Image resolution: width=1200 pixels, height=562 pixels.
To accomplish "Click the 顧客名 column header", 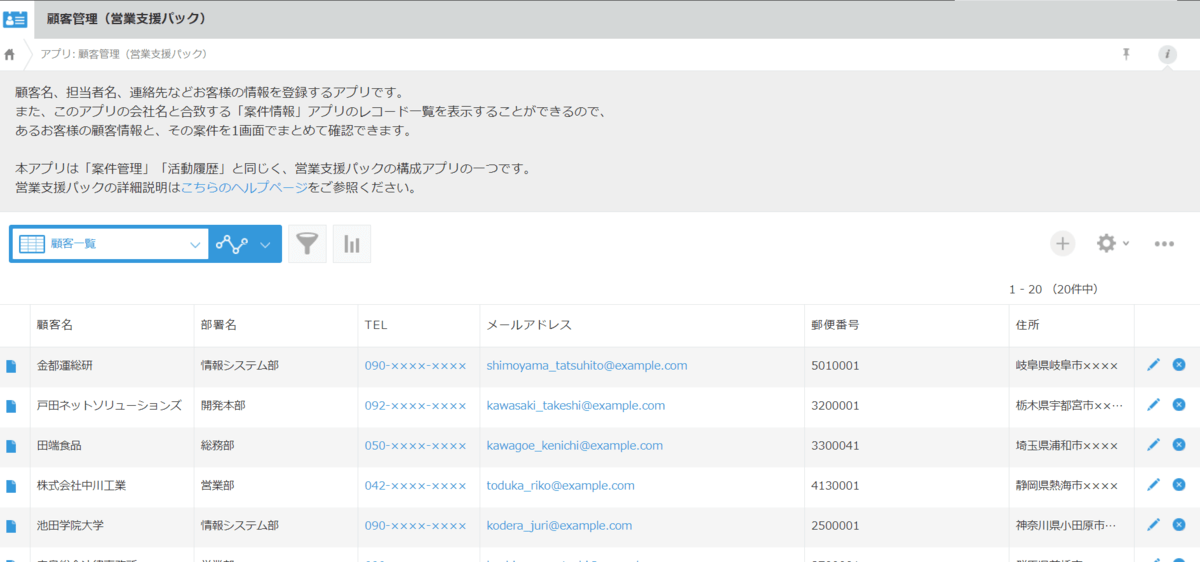I will coord(55,325).
